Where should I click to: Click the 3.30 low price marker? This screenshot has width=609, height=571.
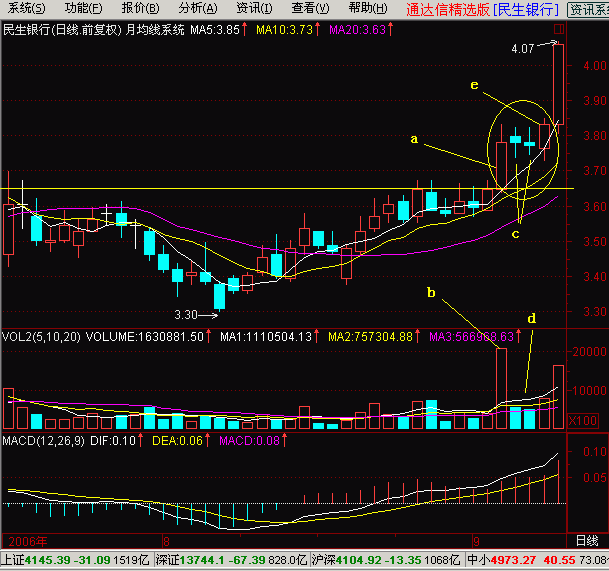point(186,314)
